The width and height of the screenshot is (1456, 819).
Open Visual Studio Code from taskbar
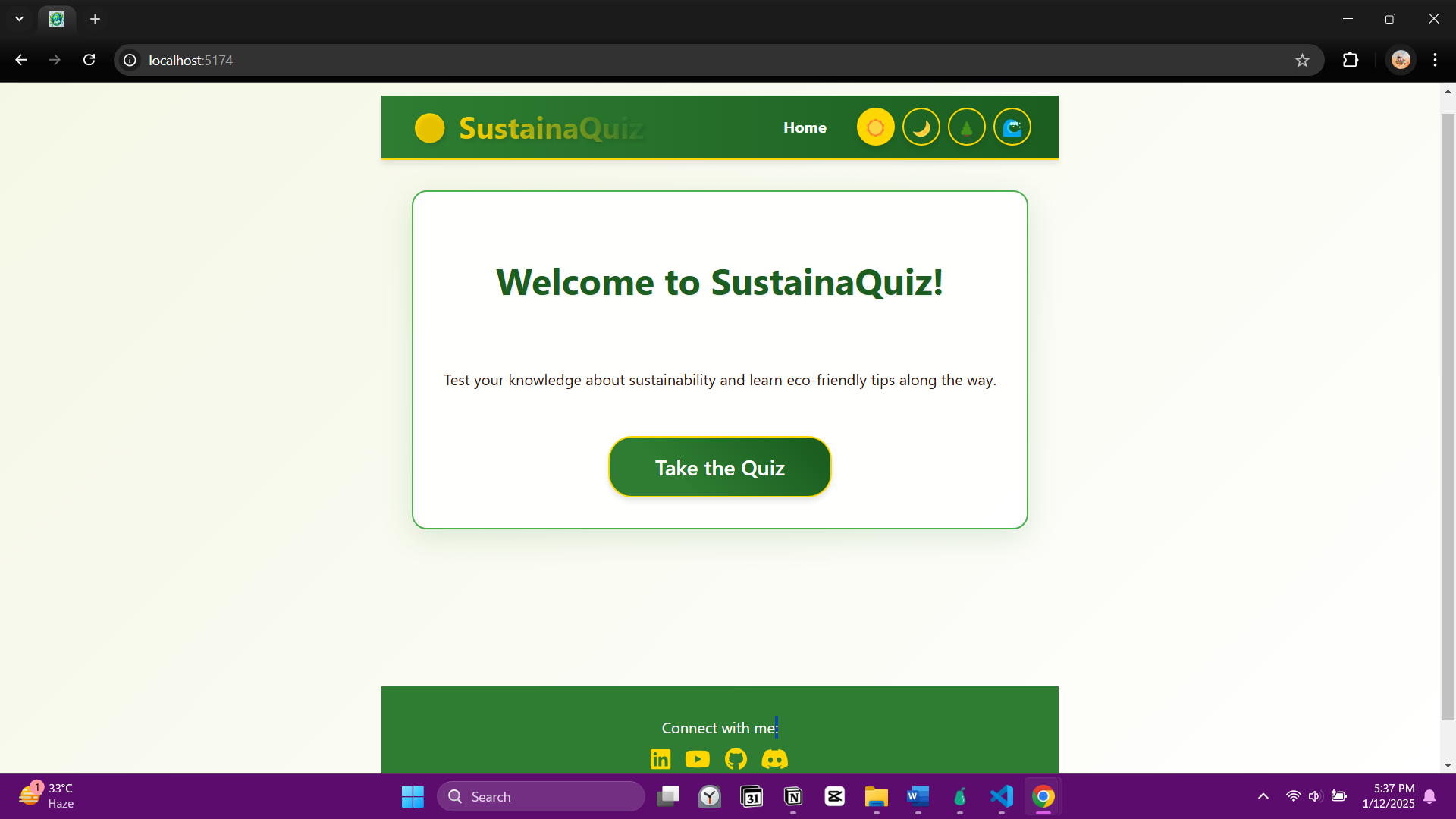1001,796
